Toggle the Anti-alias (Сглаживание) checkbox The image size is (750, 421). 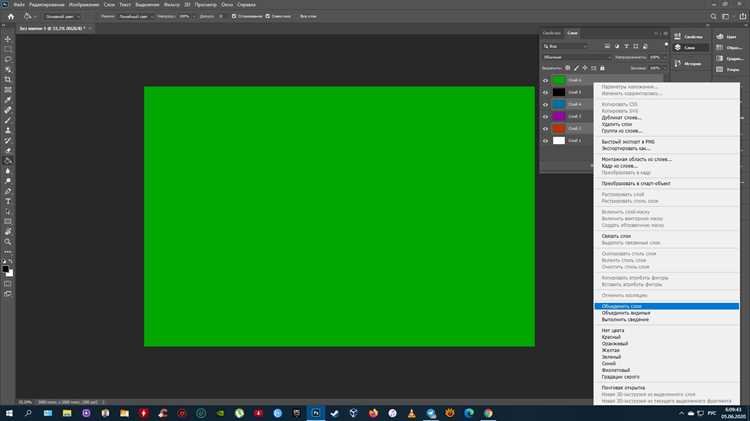[x=234, y=16]
